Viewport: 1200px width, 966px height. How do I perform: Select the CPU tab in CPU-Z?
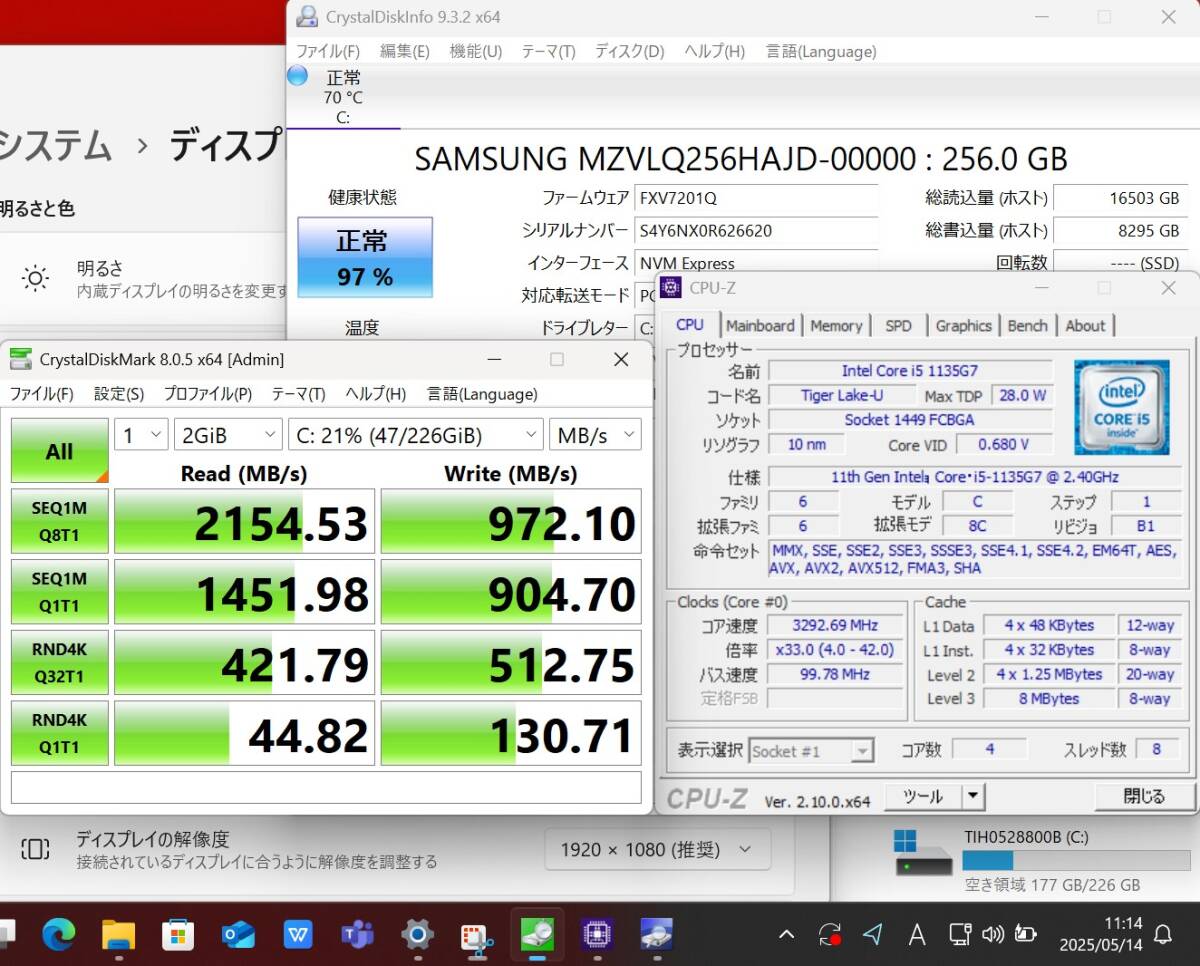tap(690, 324)
